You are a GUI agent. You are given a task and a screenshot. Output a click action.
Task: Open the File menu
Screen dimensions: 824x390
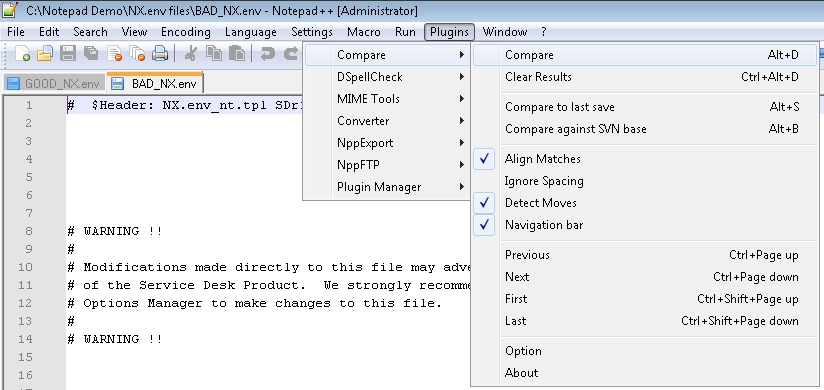(16, 32)
